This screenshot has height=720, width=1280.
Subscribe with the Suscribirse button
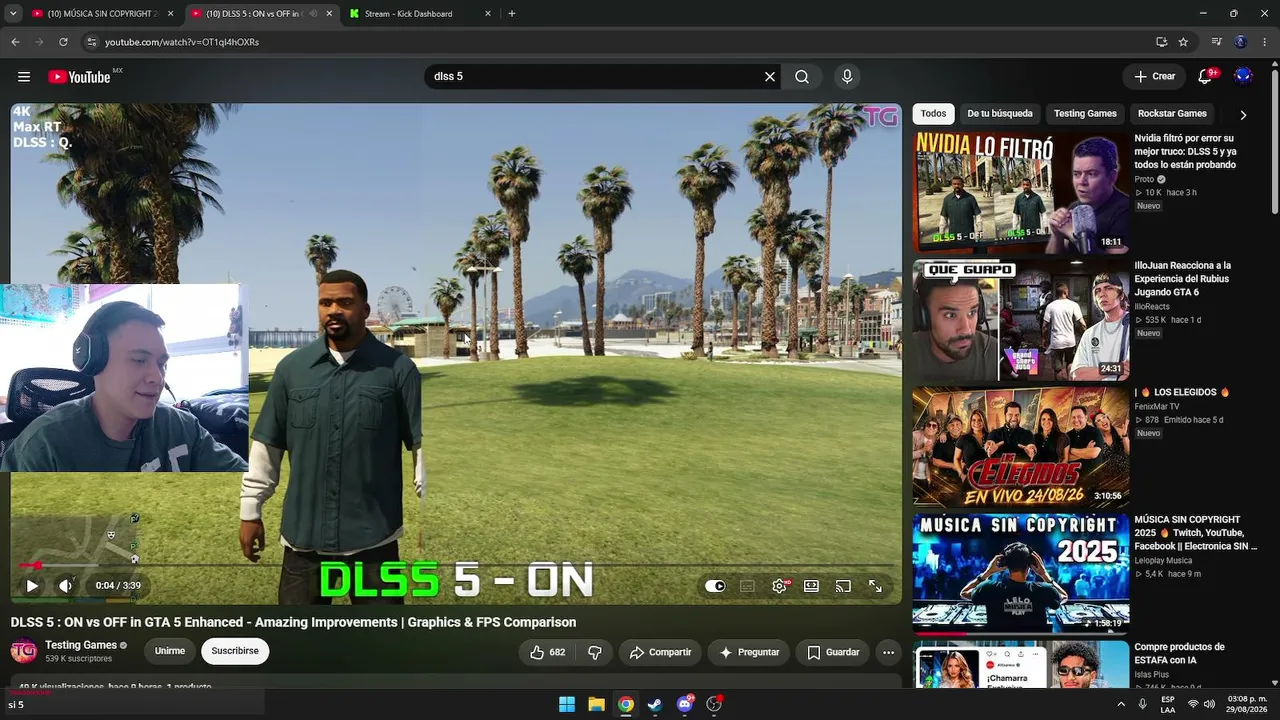(235, 651)
